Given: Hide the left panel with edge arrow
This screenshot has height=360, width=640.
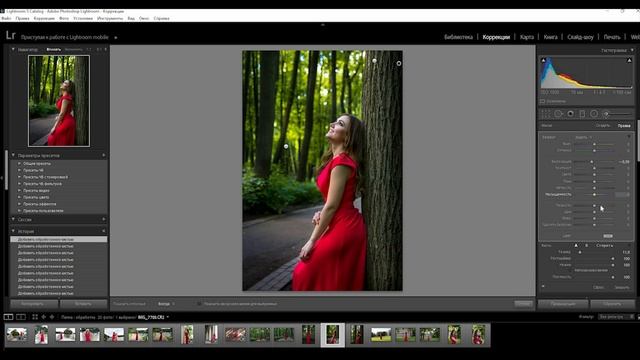Looking at the screenshot, I should tap(2, 178).
